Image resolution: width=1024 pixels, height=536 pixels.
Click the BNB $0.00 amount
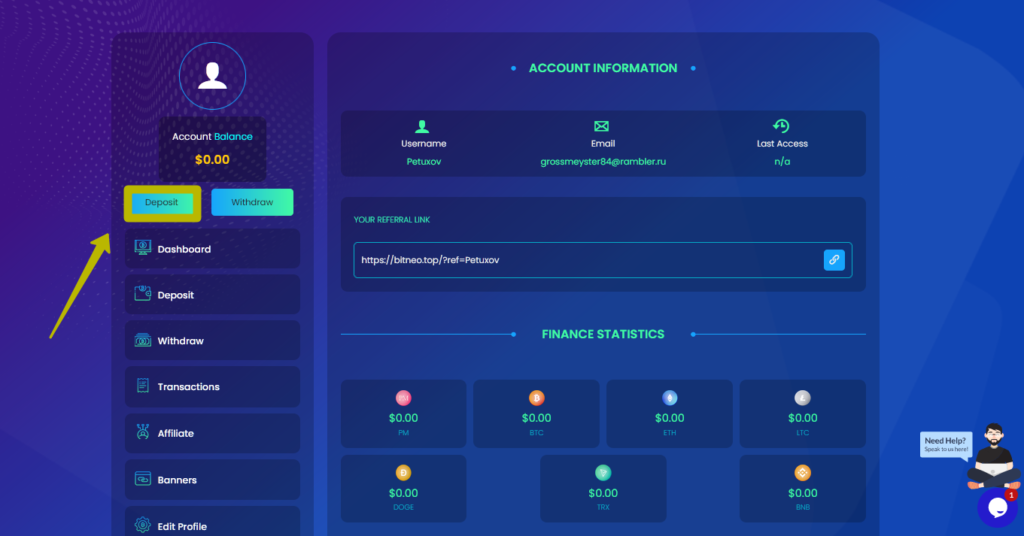click(x=803, y=493)
